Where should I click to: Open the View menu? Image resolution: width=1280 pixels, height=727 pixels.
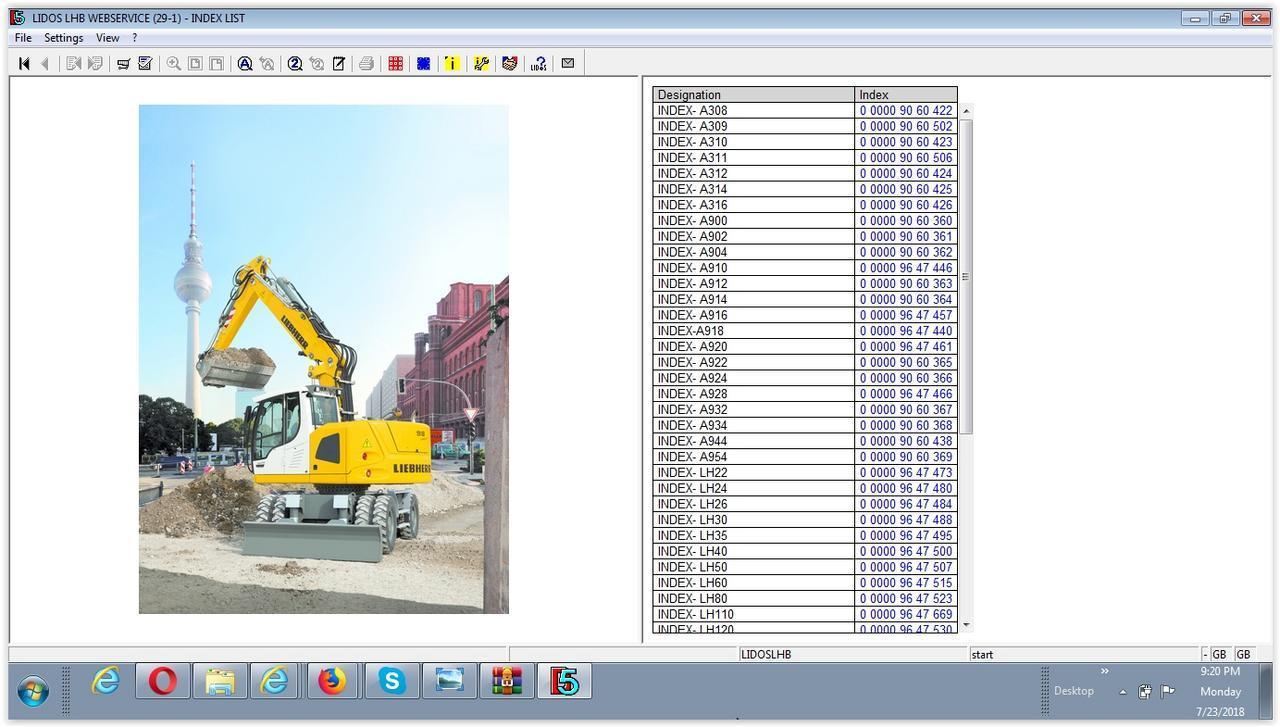point(107,38)
